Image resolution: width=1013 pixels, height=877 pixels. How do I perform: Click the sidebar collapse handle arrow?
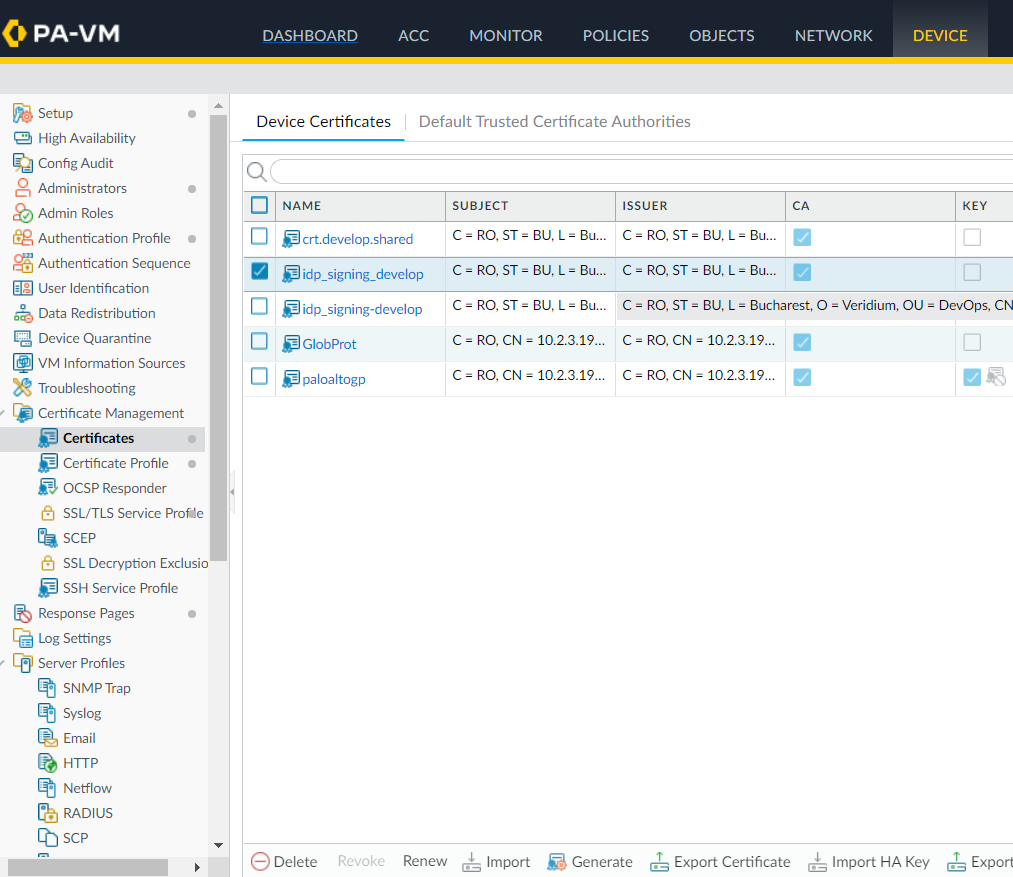pyautogui.click(x=232, y=492)
